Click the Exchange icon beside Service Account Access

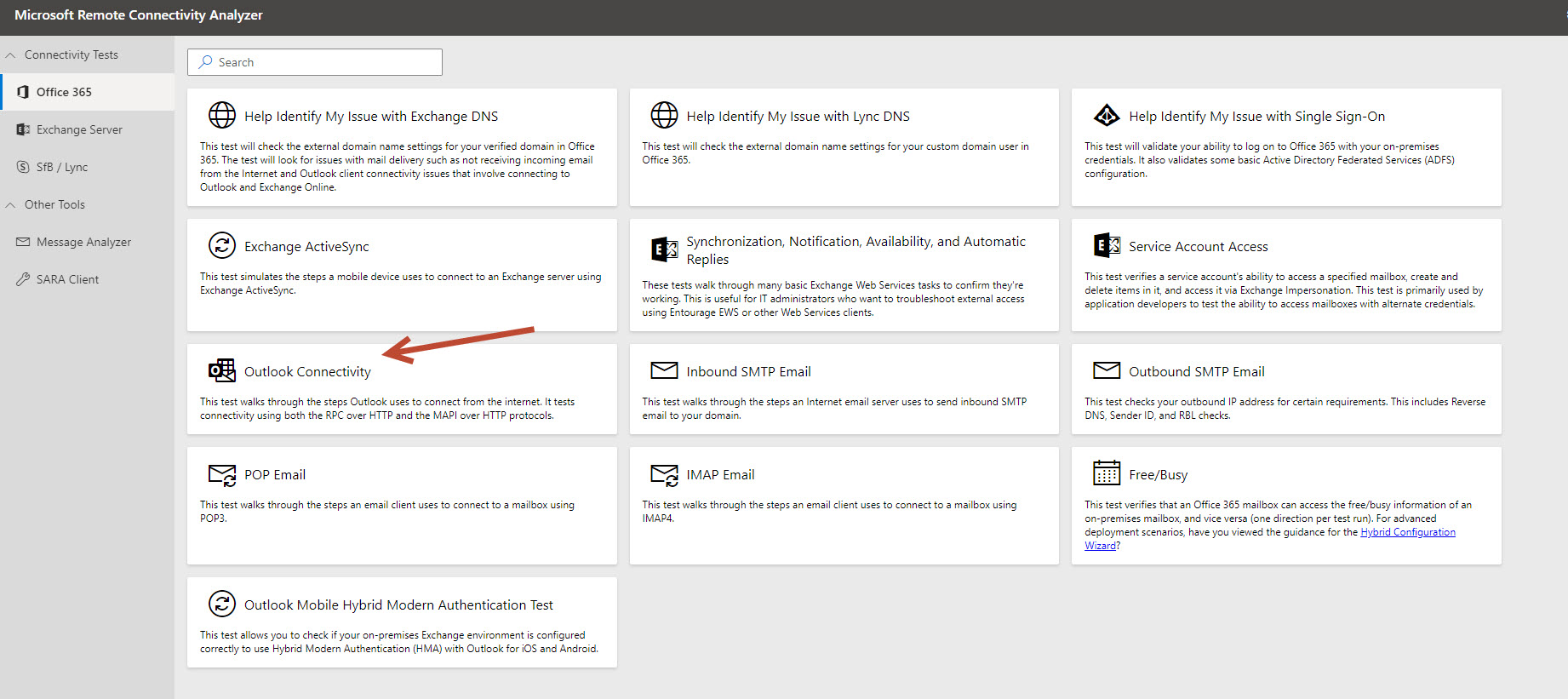pyautogui.click(x=1107, y=245)
